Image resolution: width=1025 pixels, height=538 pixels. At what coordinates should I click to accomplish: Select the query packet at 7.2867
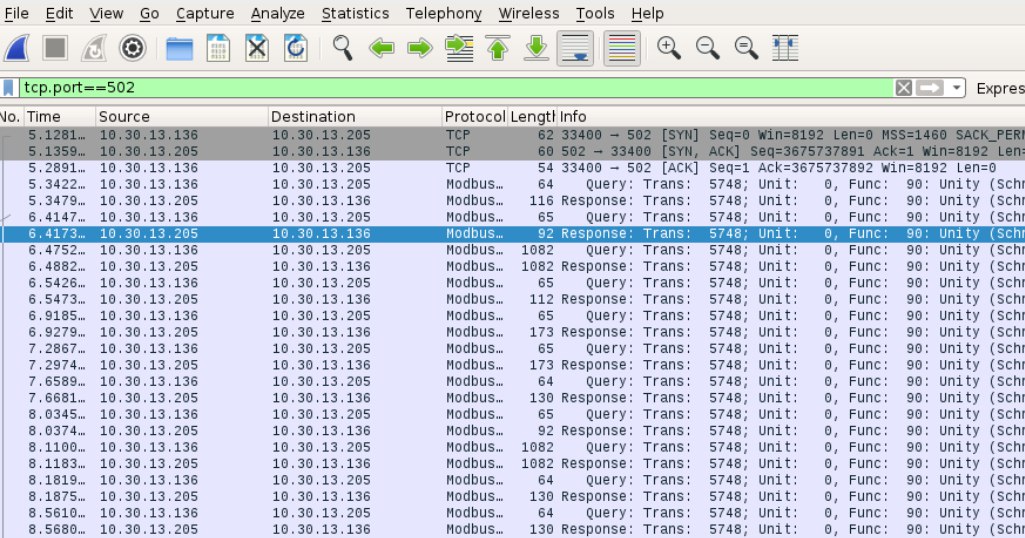click(512, 348)
